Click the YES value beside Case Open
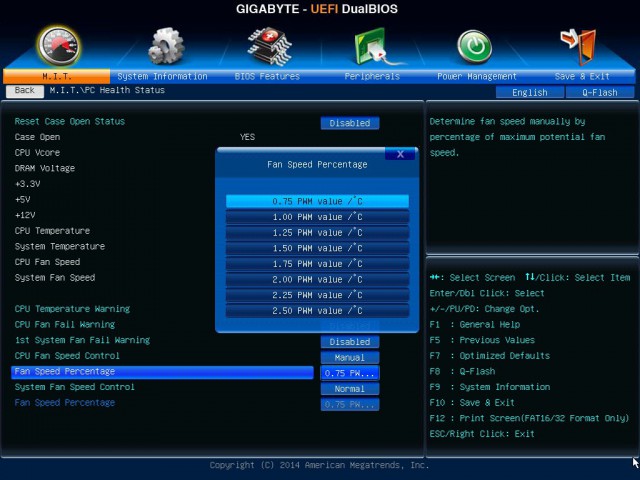Screen dimensions: 640x480 tap(247, 137)
